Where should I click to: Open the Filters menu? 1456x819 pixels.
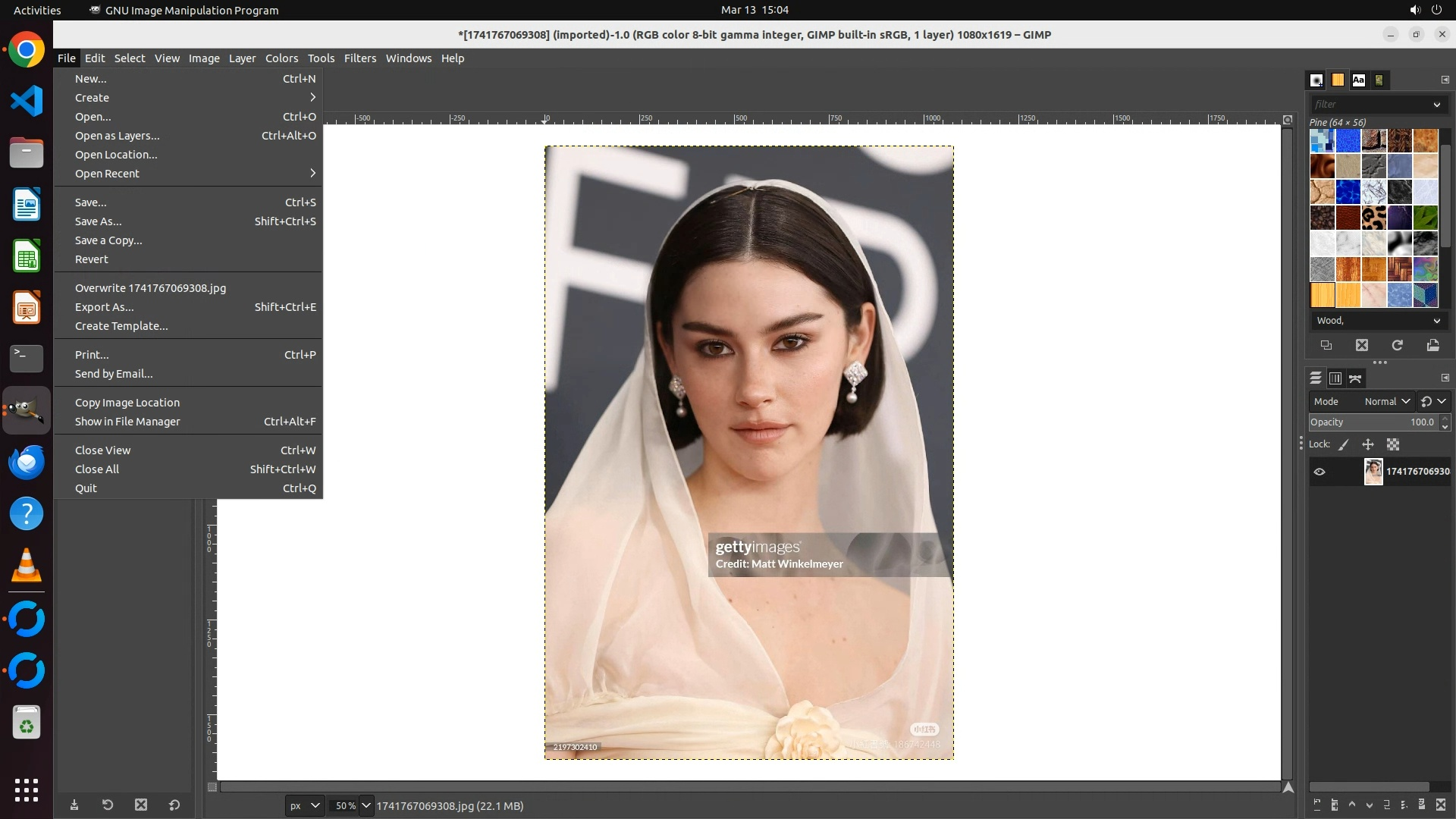(x=359, y=58)
